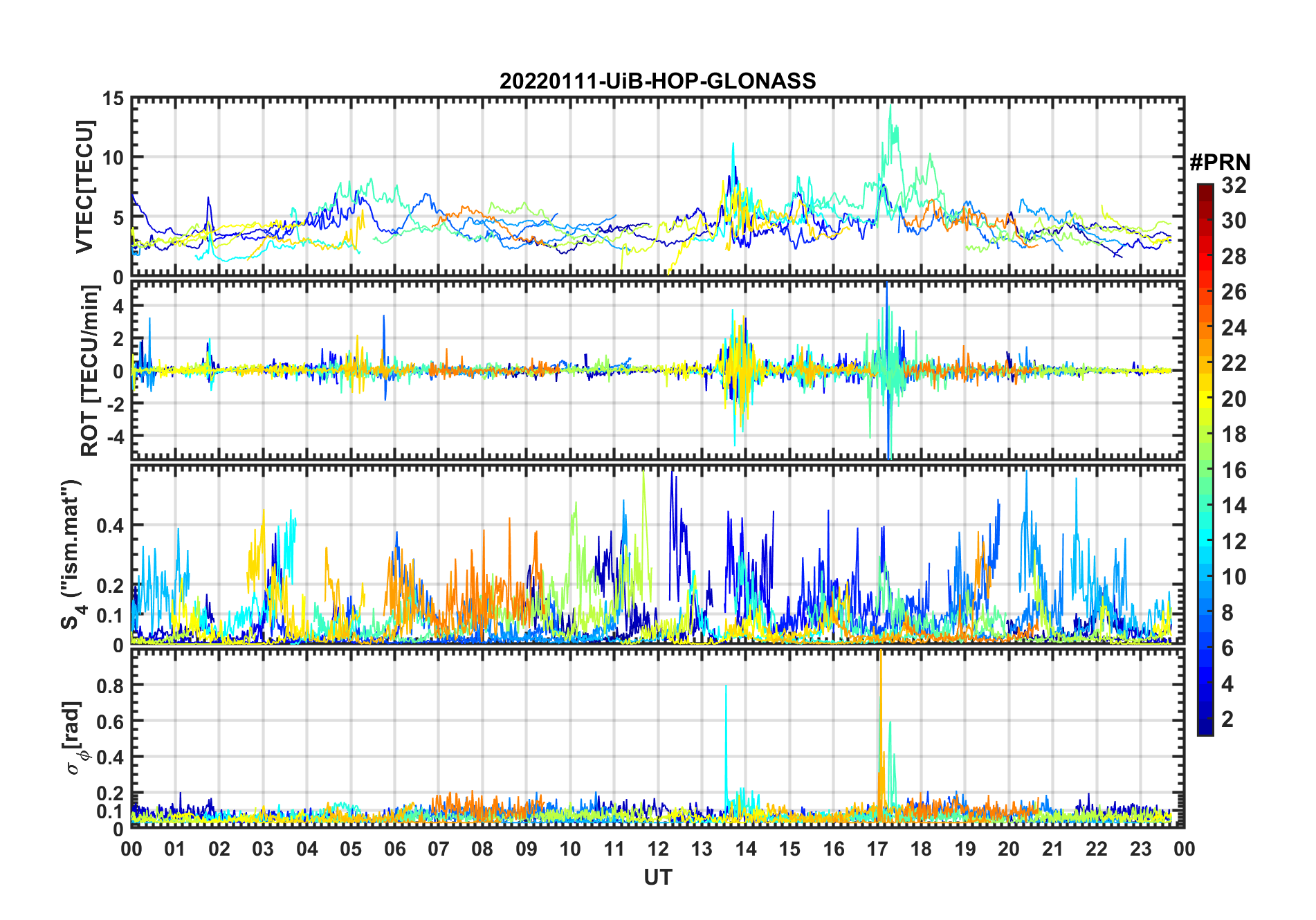
Task: Pick colorbar tick label 2
Action: click(x=1227, y=719)
